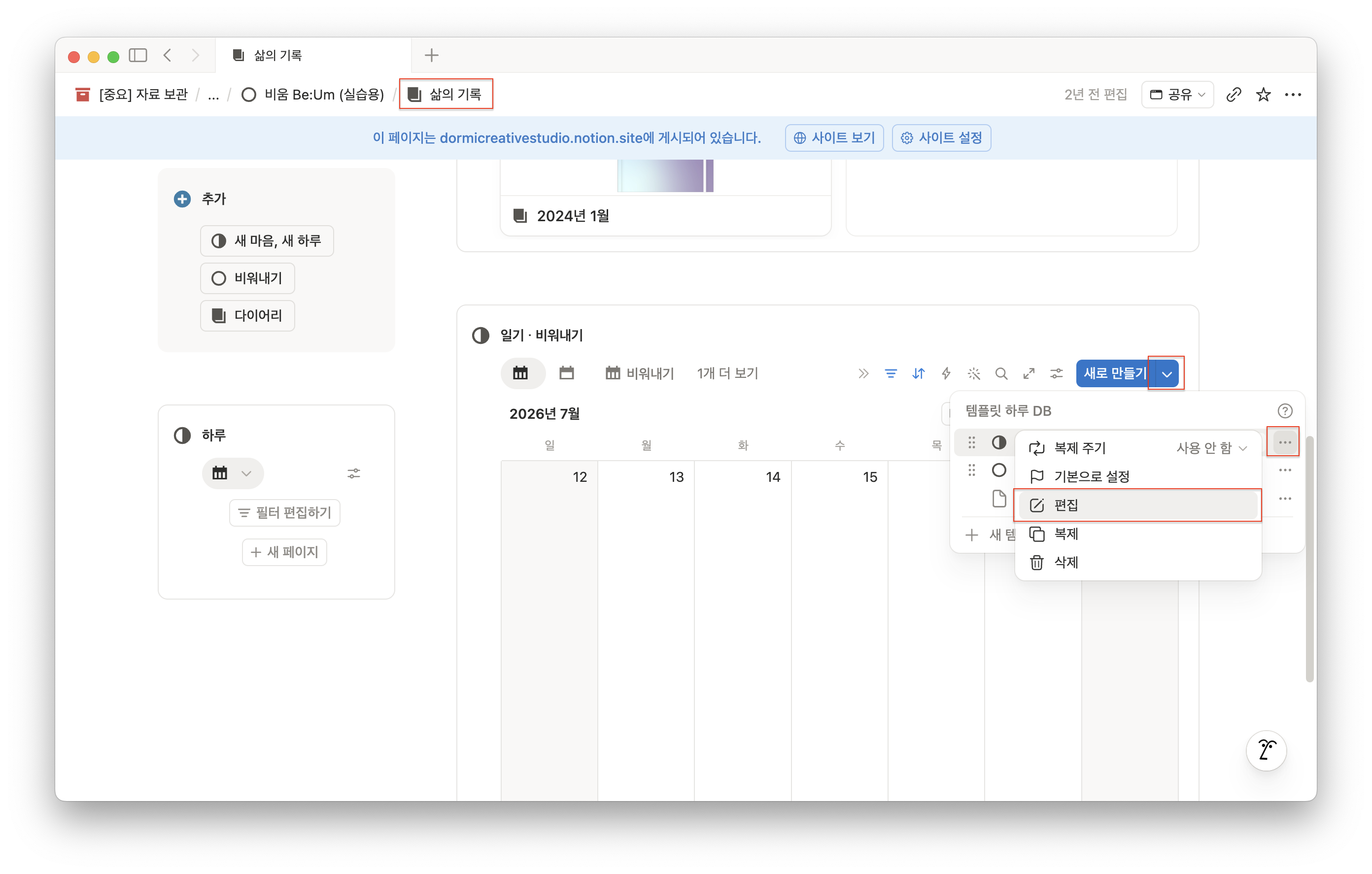Select 복제 in the context menu
Image resolution: width=1372 pixels, height=874 pixels.
click(1138, 534)
